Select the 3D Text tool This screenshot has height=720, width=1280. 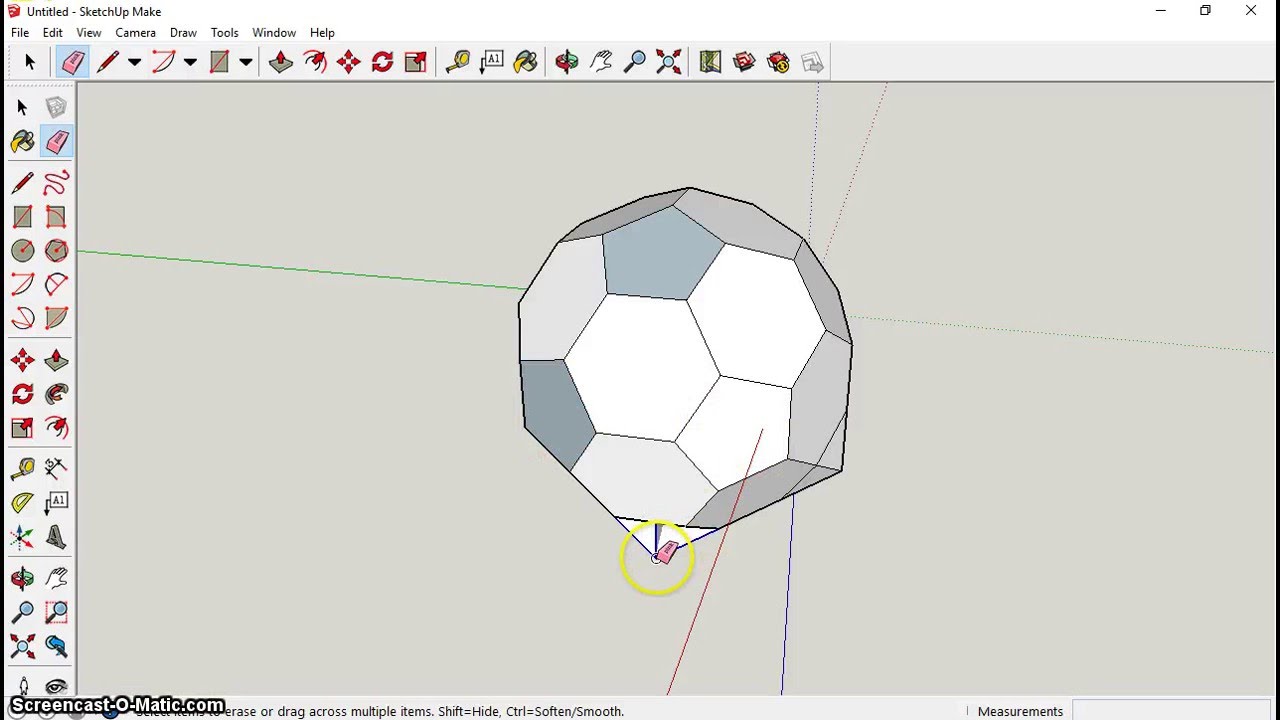coord(56,537)
